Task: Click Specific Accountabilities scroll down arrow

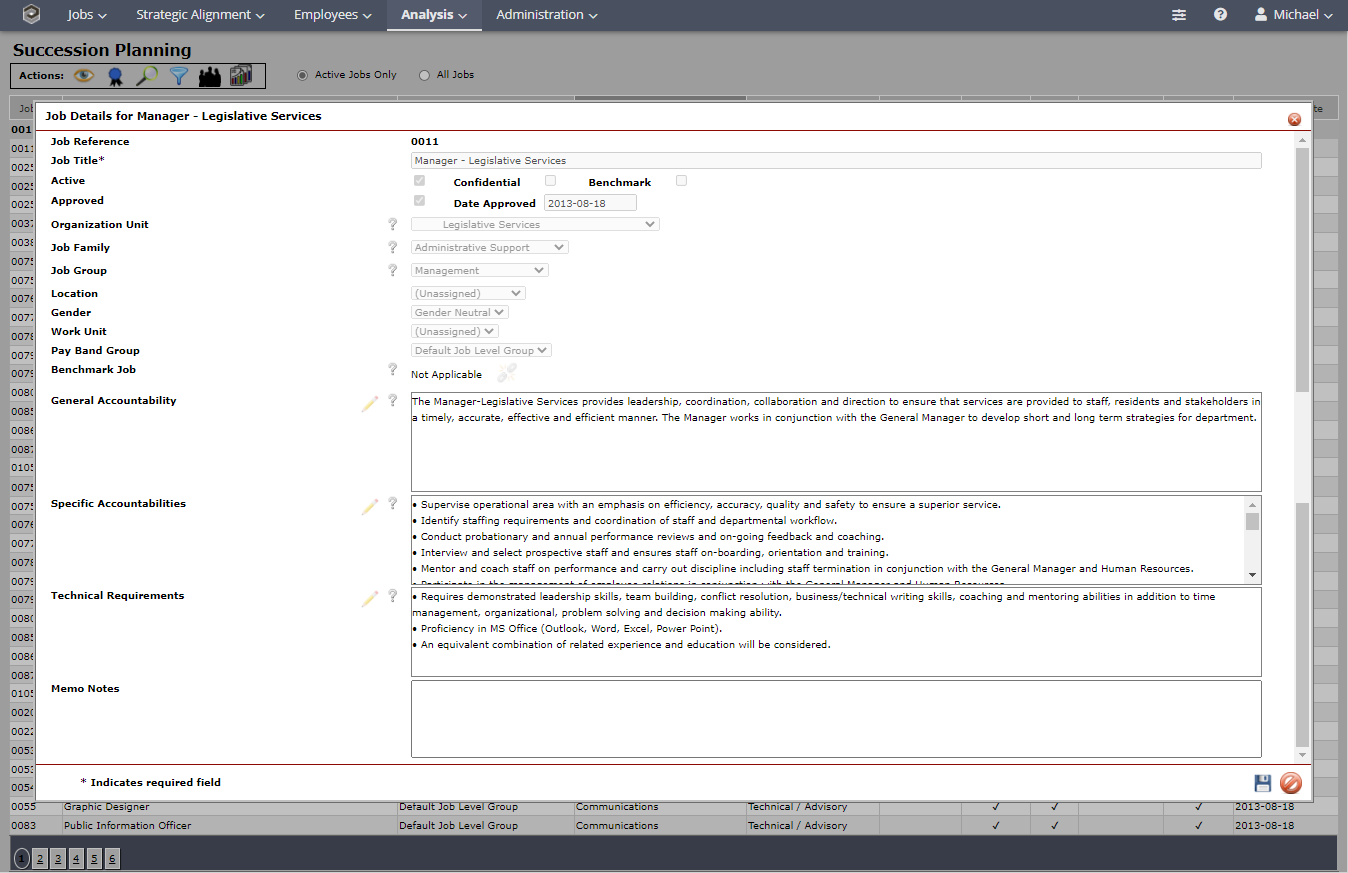Action: pos(1252,575)
